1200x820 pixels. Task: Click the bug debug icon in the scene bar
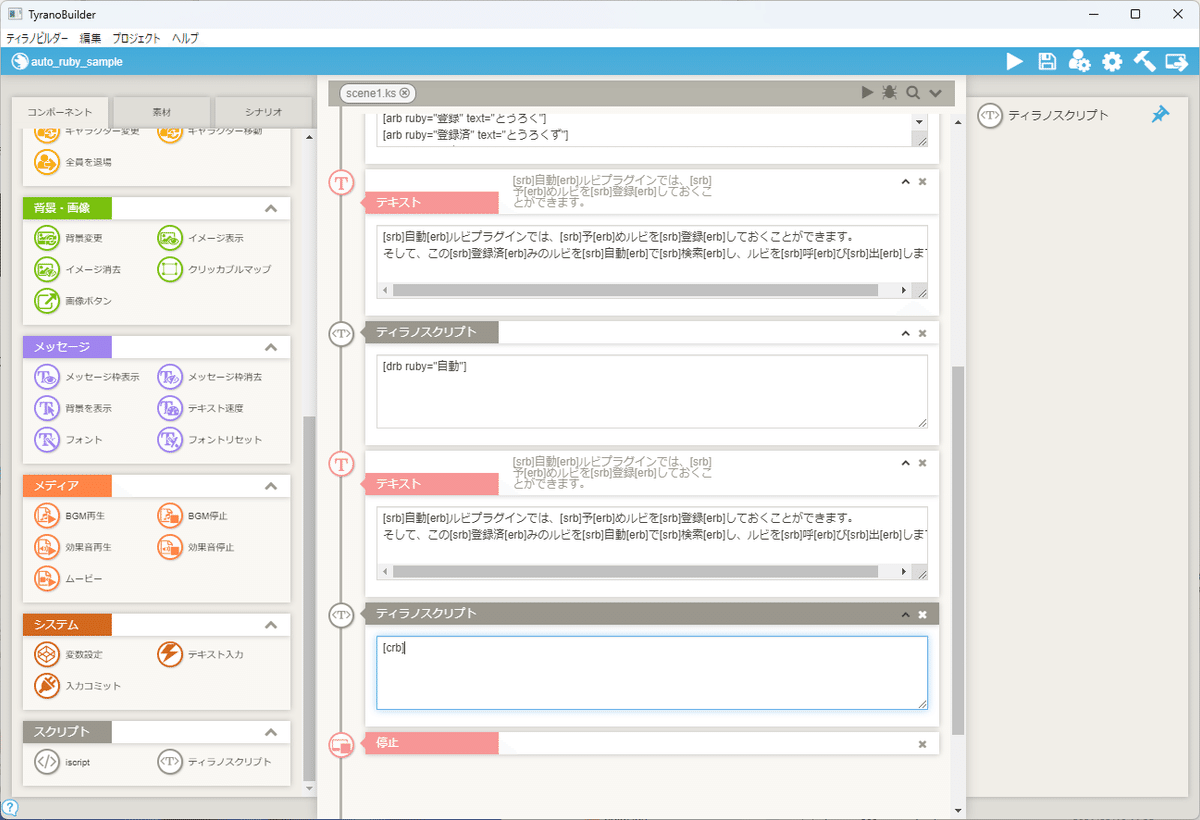(890, 92)
